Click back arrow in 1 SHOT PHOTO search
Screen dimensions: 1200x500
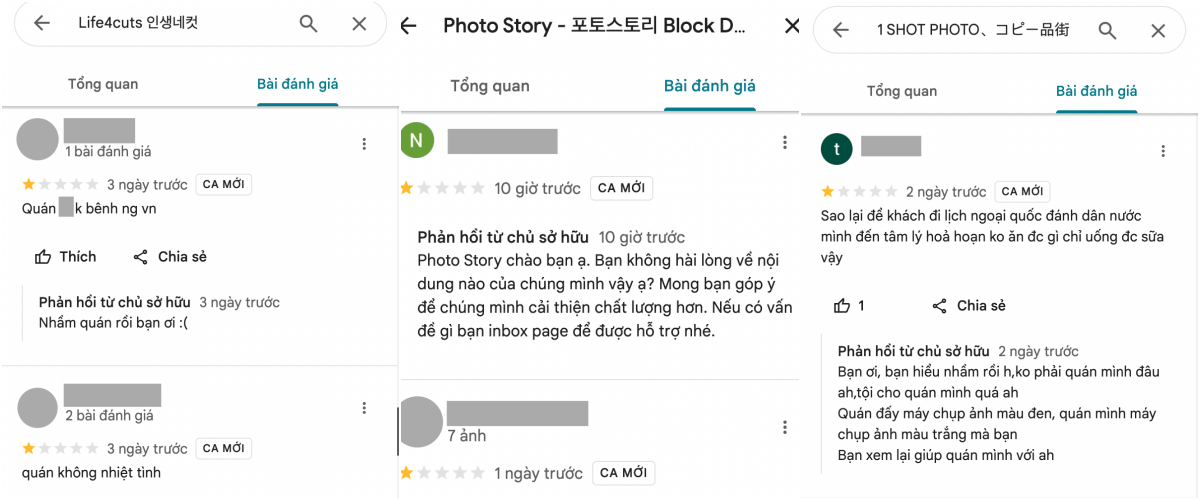(841, 30)
